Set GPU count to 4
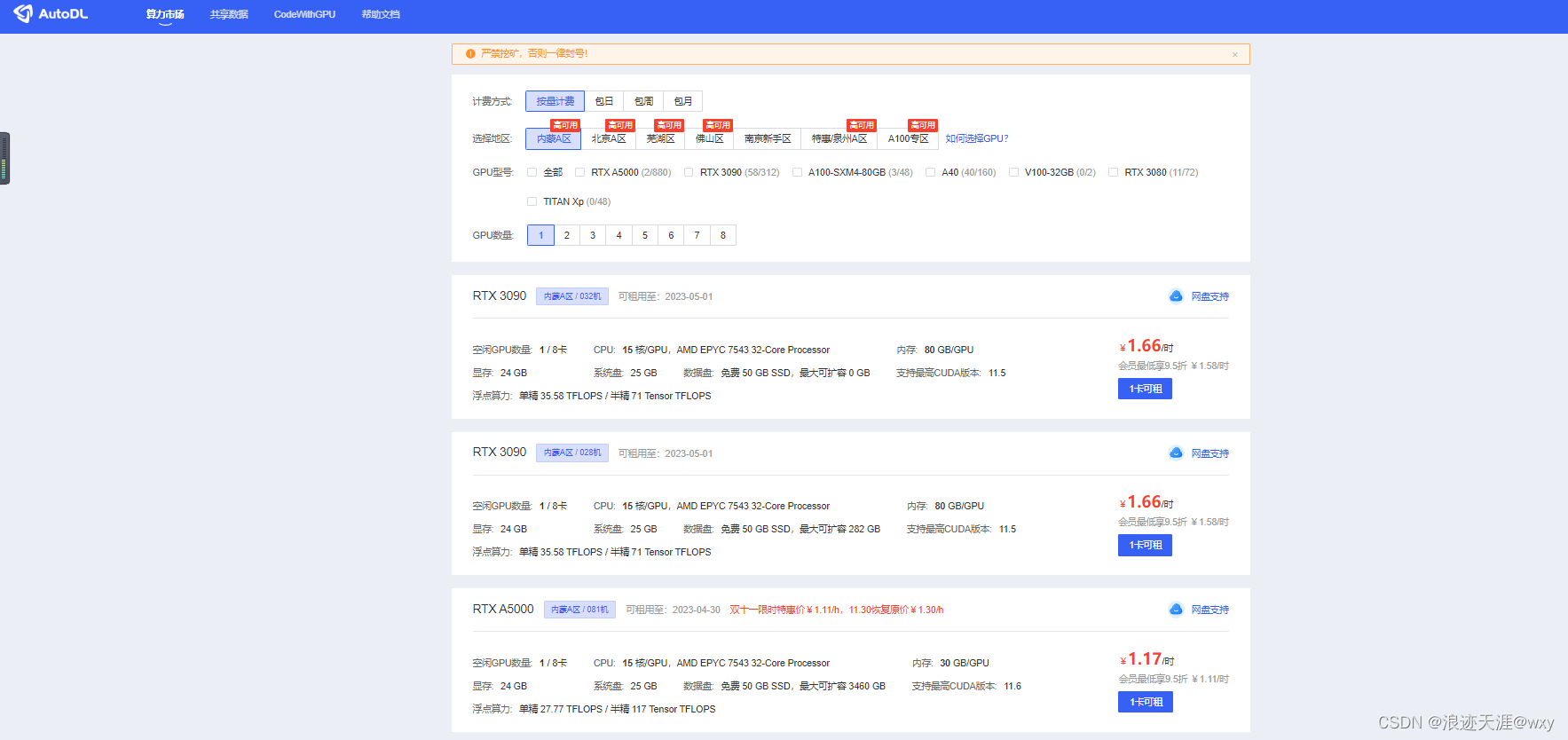1568x740 pixels. (x=619, y=235)
